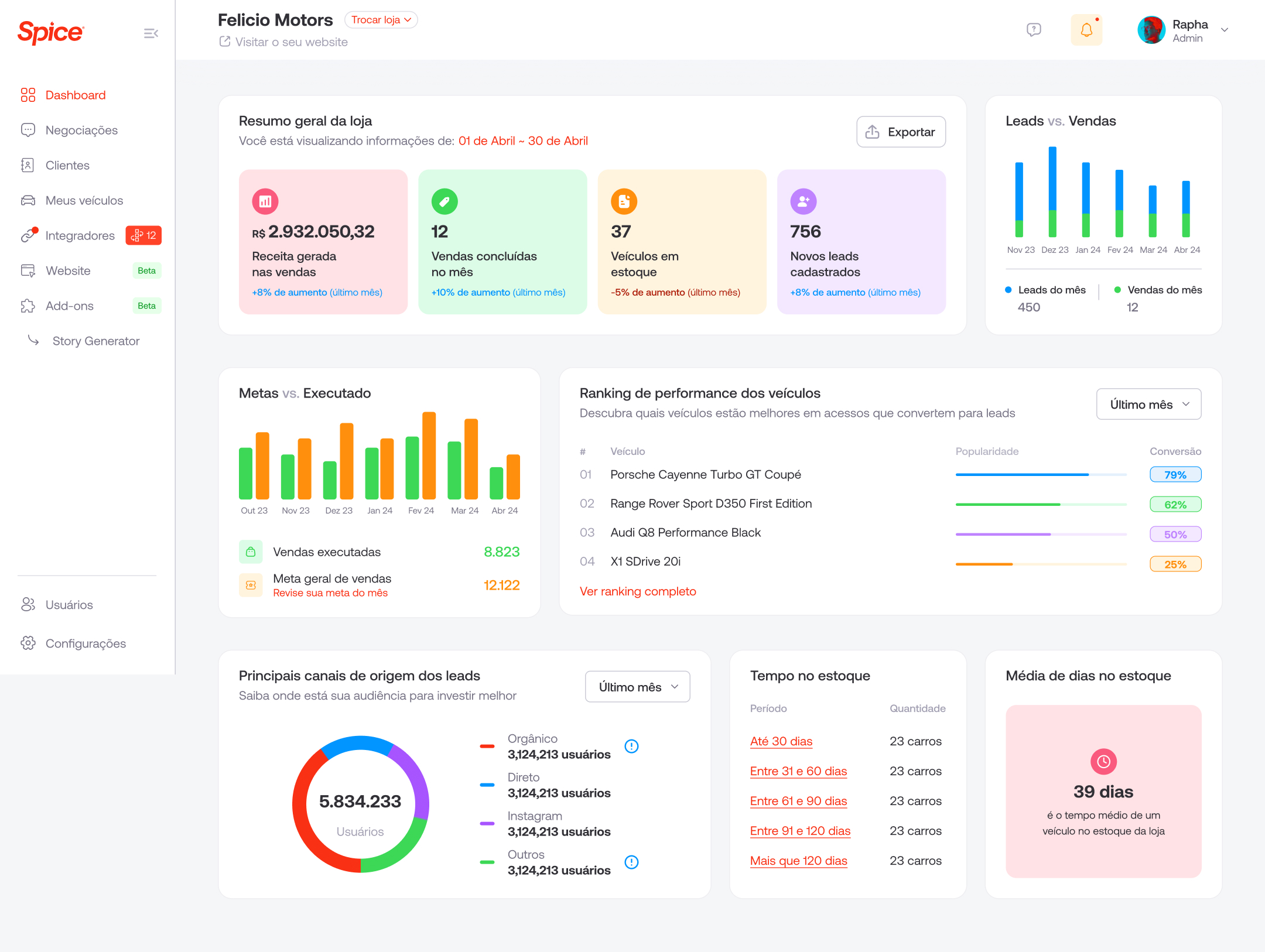Click the Range Rover 62% conversion badge

click(1175, 505)
